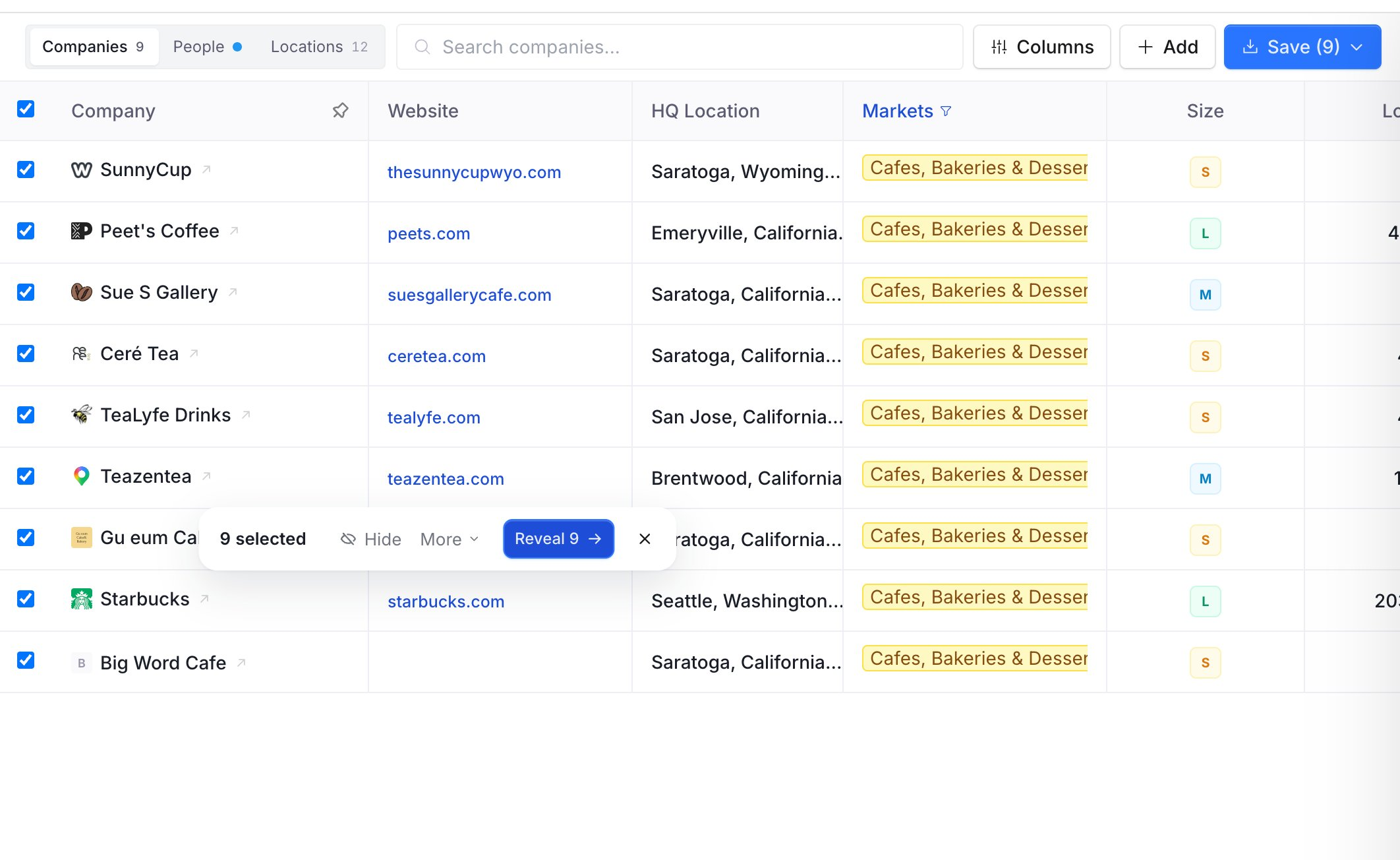This screenshot has height=860, width=1400.
Task: Click the Sue S Gallery coffee bean logo
Action: coord(82,292)
